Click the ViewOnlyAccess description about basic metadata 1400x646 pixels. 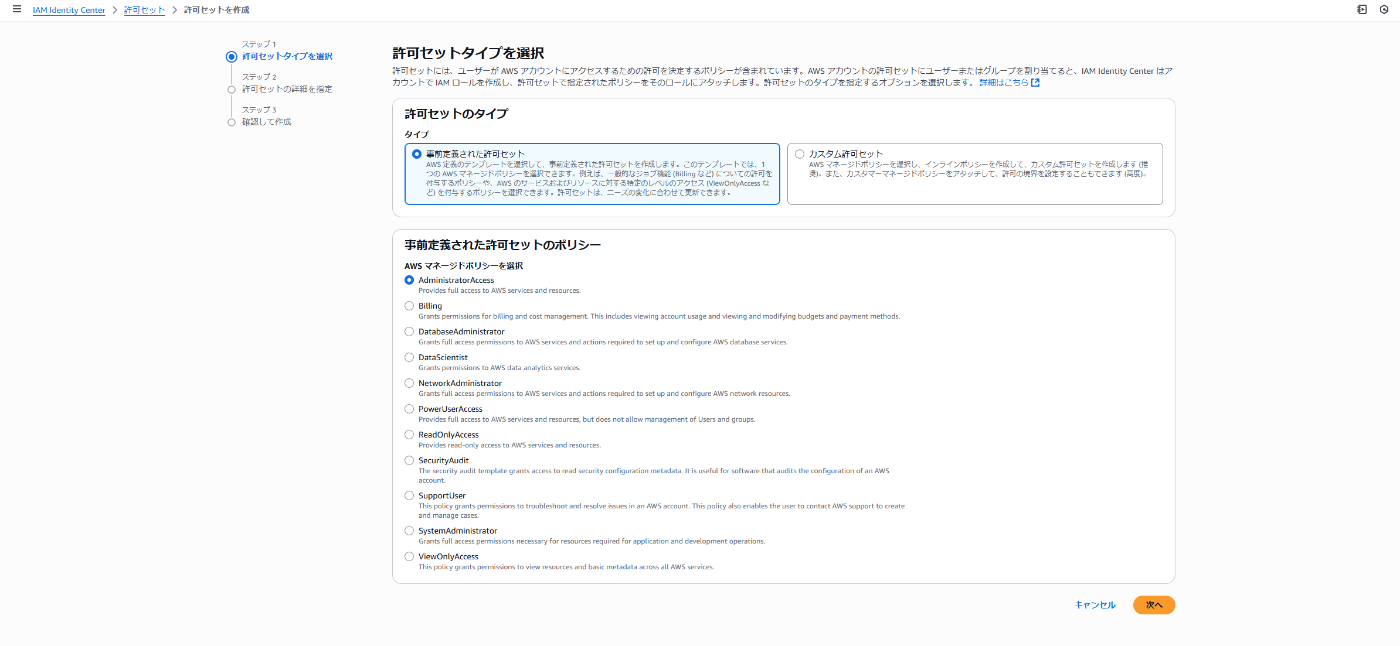(x=566, y=567)
